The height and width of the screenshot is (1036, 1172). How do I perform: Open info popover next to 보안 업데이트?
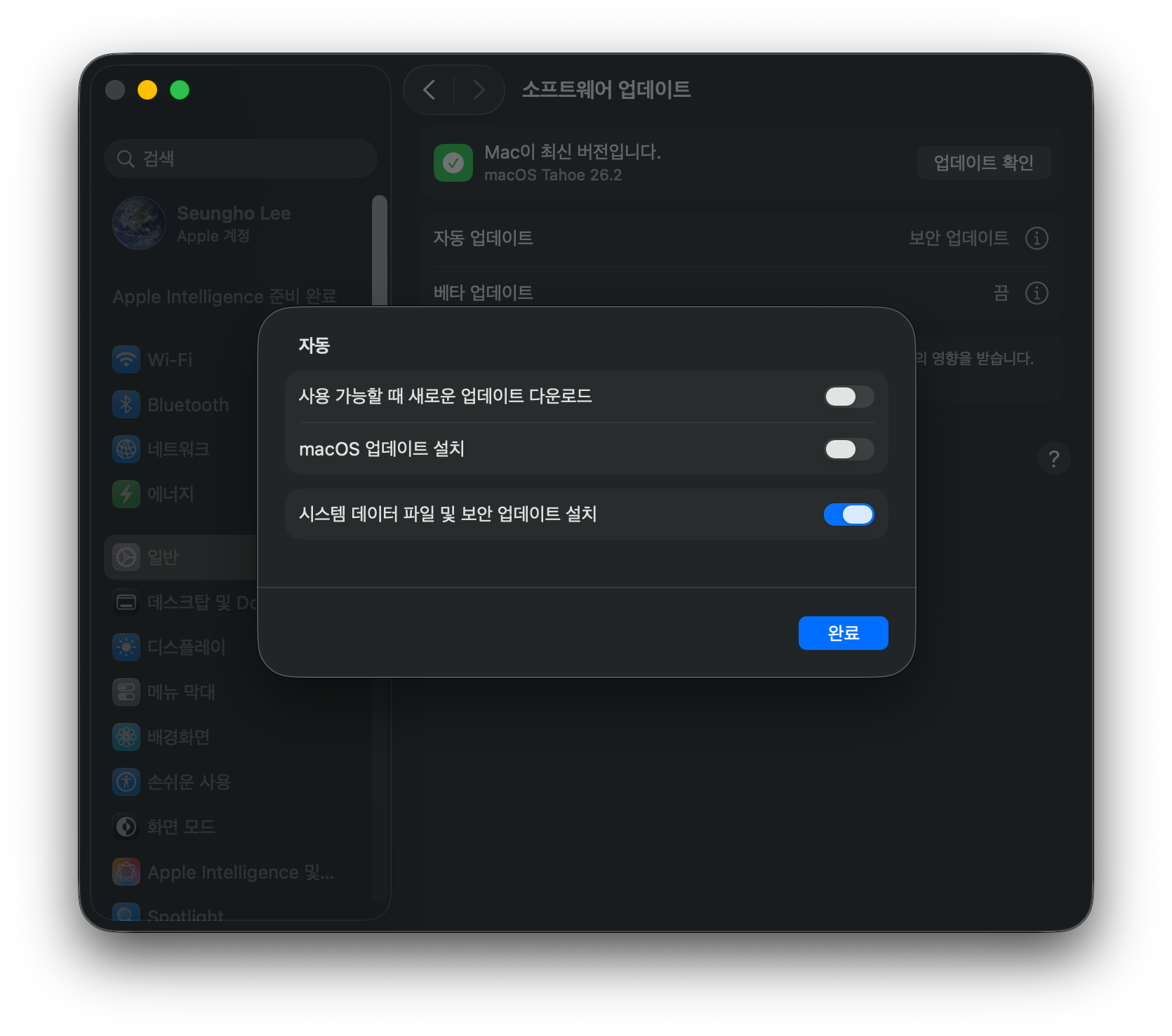[1037, 238]
